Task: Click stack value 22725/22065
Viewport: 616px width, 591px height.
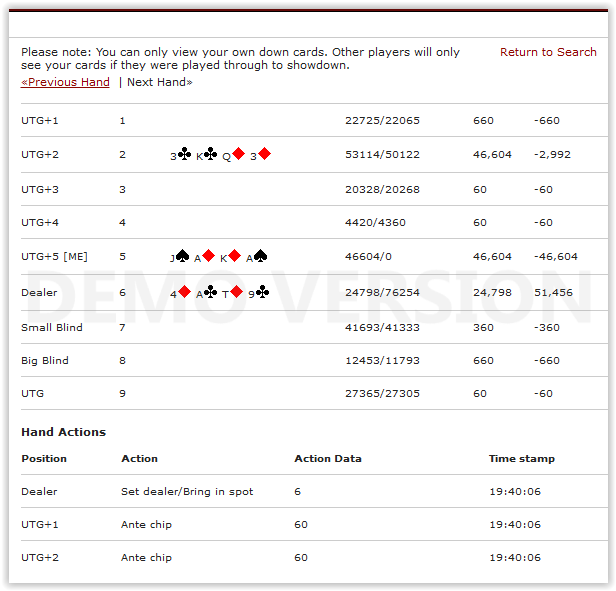Action: click(382, 121)
